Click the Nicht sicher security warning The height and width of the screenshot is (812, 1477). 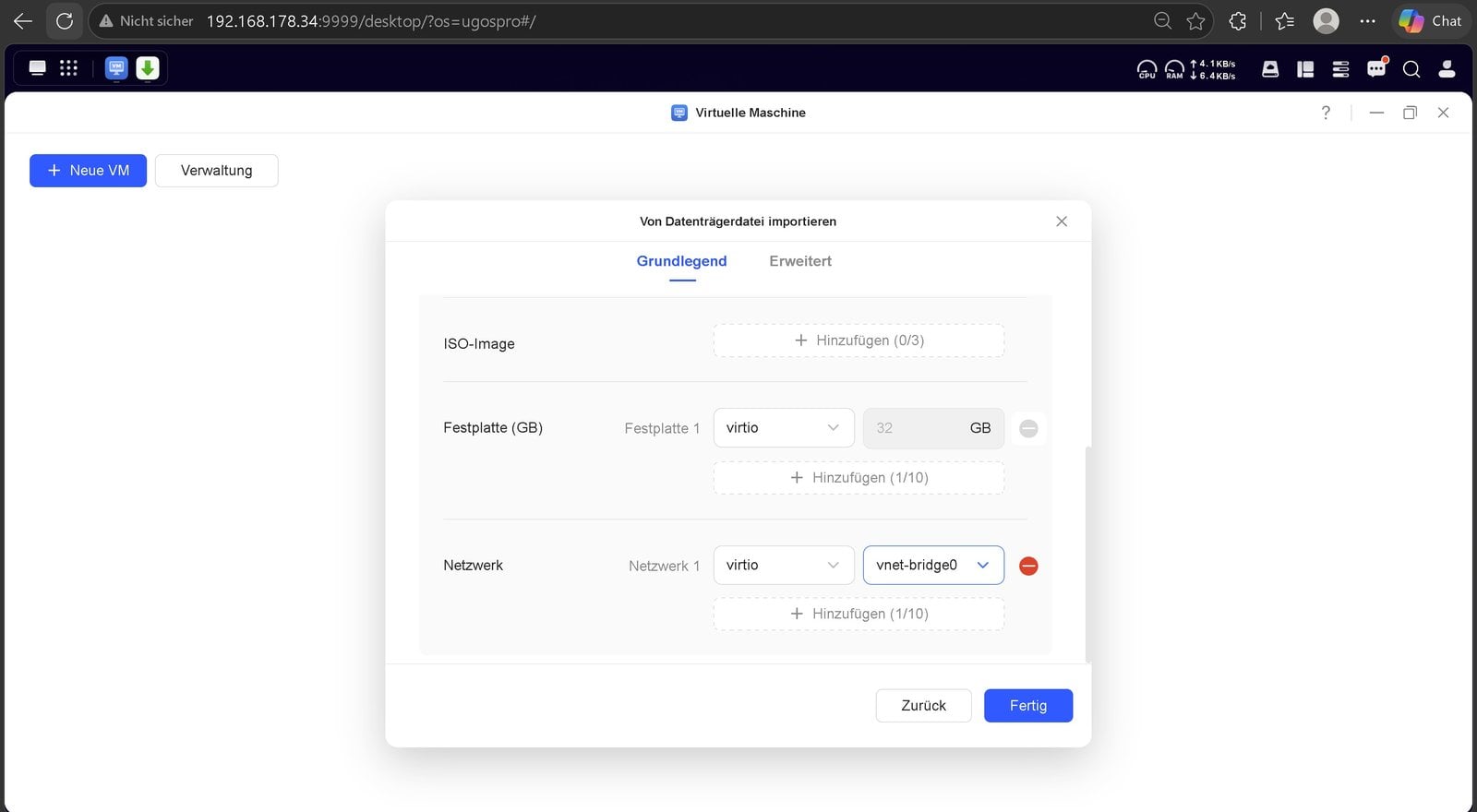coord(146,20)
